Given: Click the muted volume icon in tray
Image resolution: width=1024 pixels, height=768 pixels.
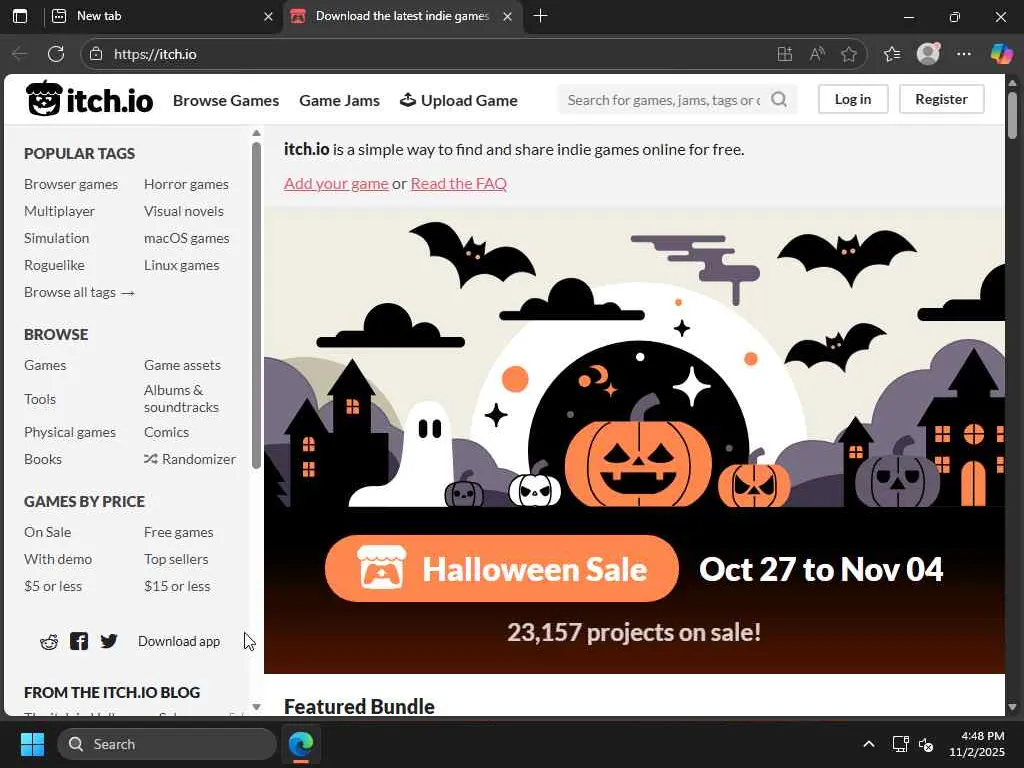Looking at the screenshot, I should (x=926, y=744).
